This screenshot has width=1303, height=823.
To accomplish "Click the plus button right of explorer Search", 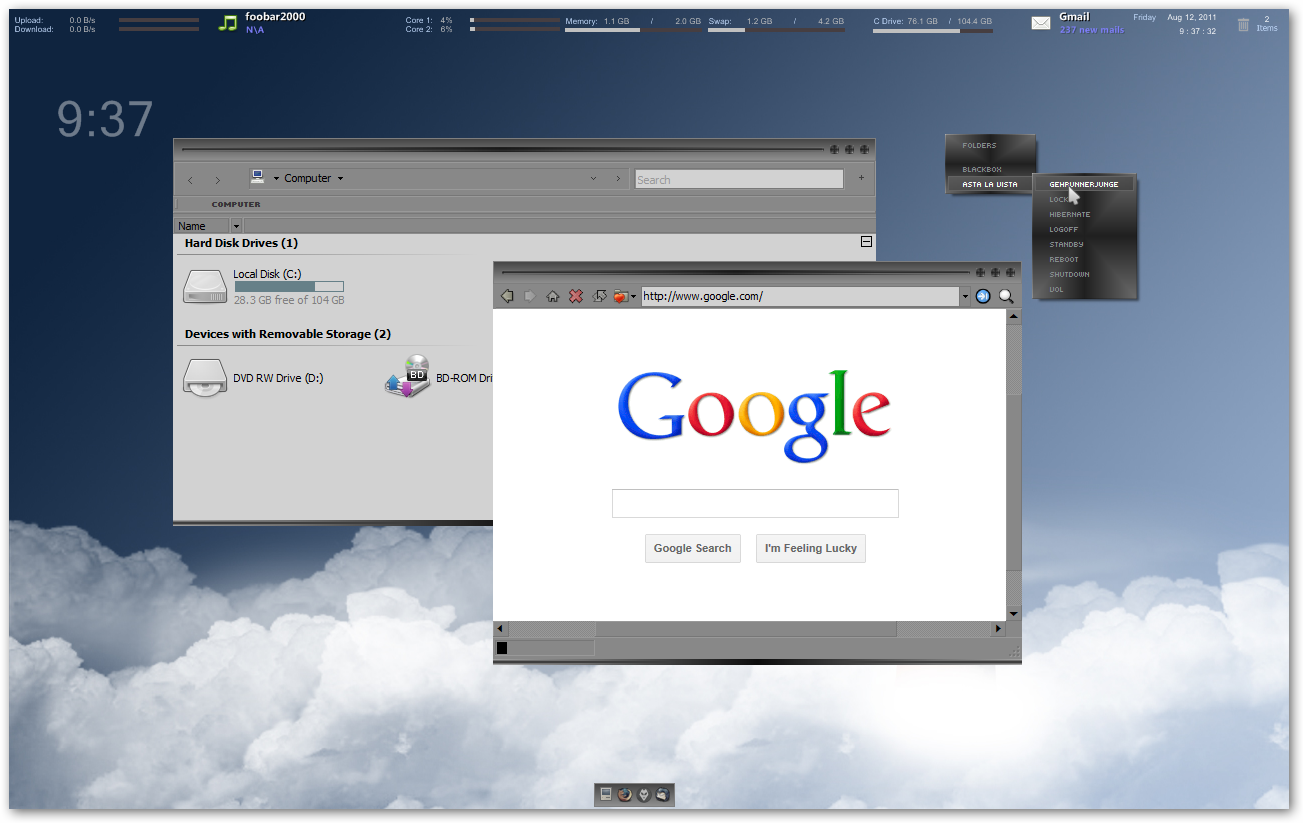I will point(861,179).
